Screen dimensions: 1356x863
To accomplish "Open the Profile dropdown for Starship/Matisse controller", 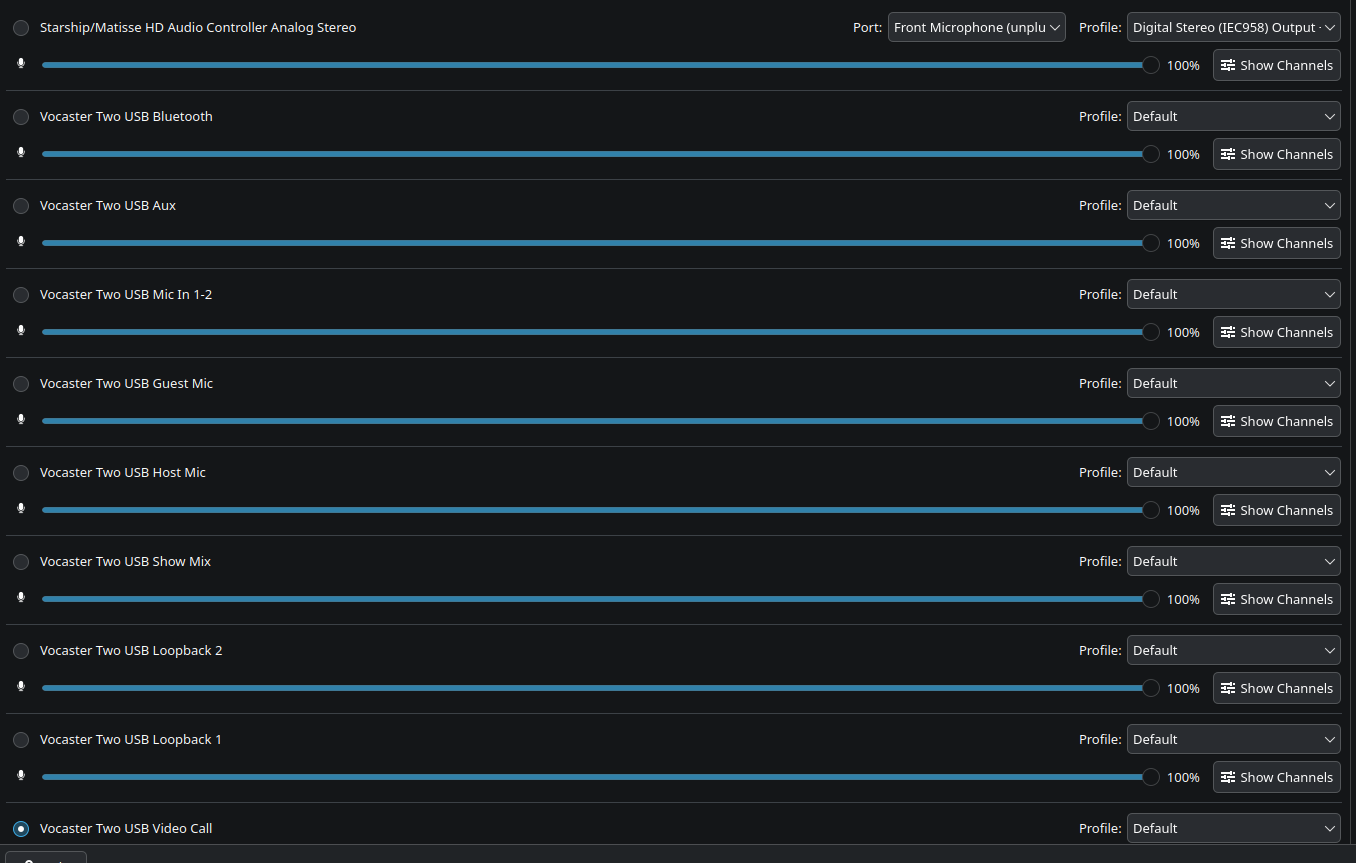I will click(1233, 27).
